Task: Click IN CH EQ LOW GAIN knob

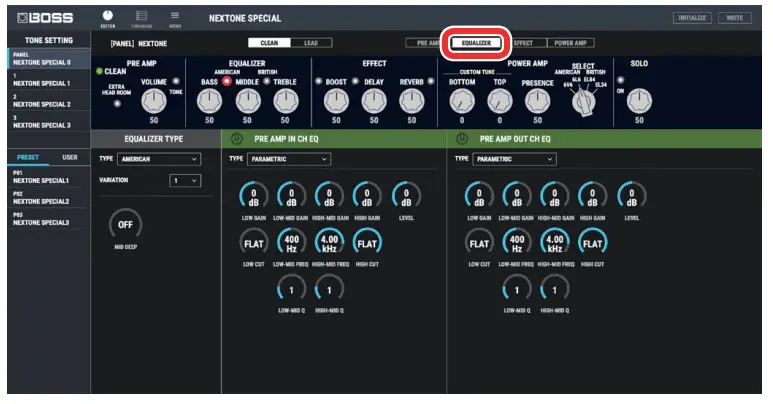Action: click(254, 197)
